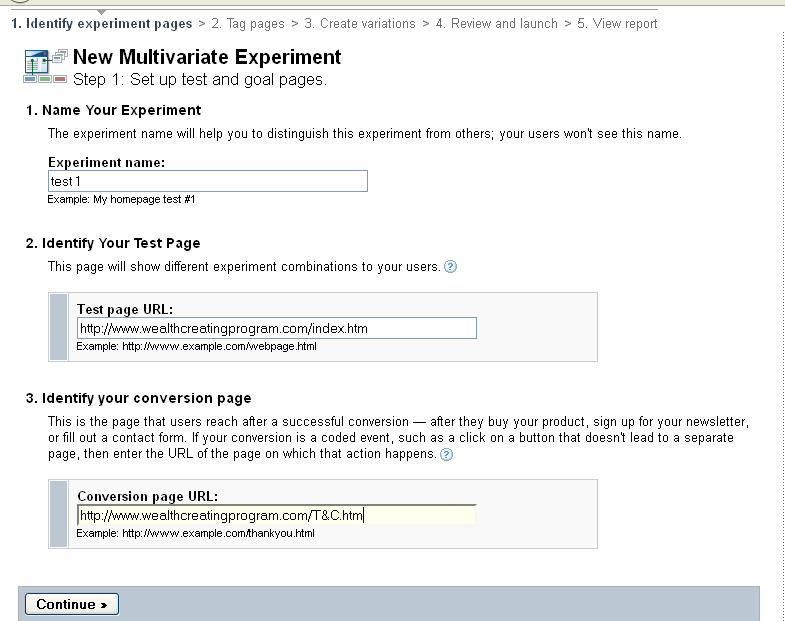Click the 'Experiment name:' label
Screen dimensions: 785x621
106,162
